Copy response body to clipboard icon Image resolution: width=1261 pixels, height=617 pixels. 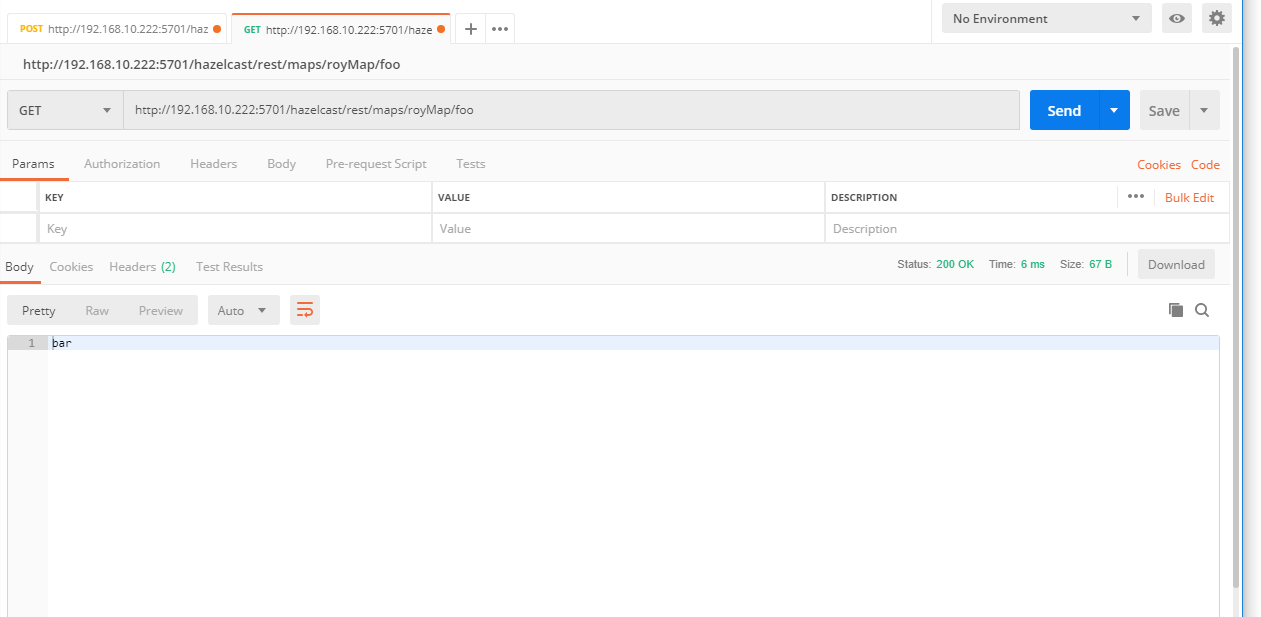tap(1176, 310)
